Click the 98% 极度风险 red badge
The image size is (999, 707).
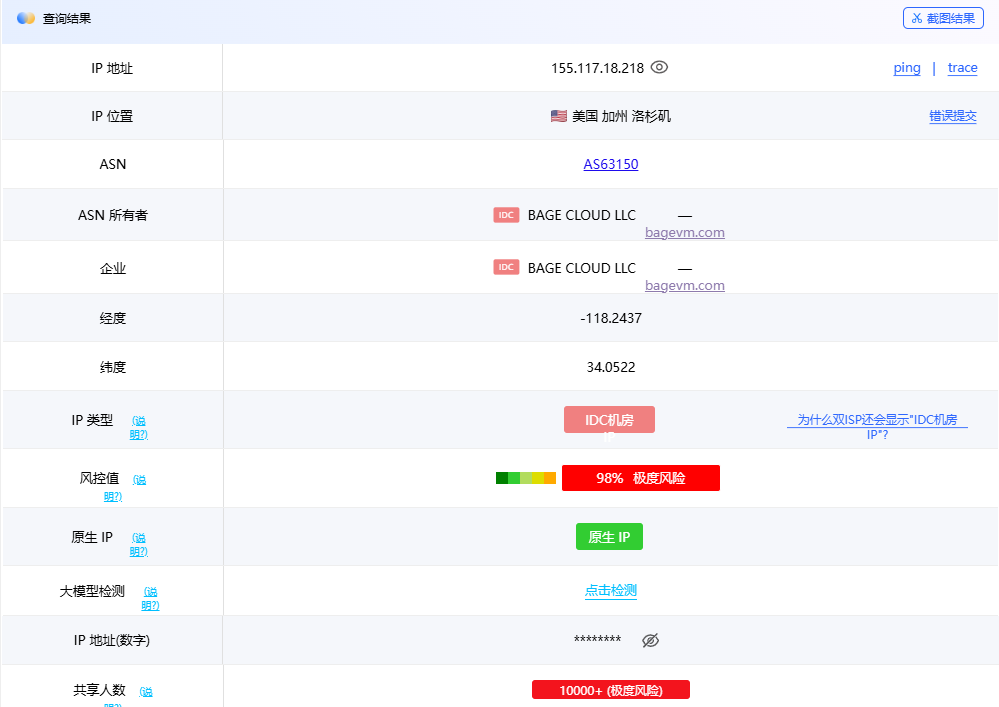tap(640, 478)
